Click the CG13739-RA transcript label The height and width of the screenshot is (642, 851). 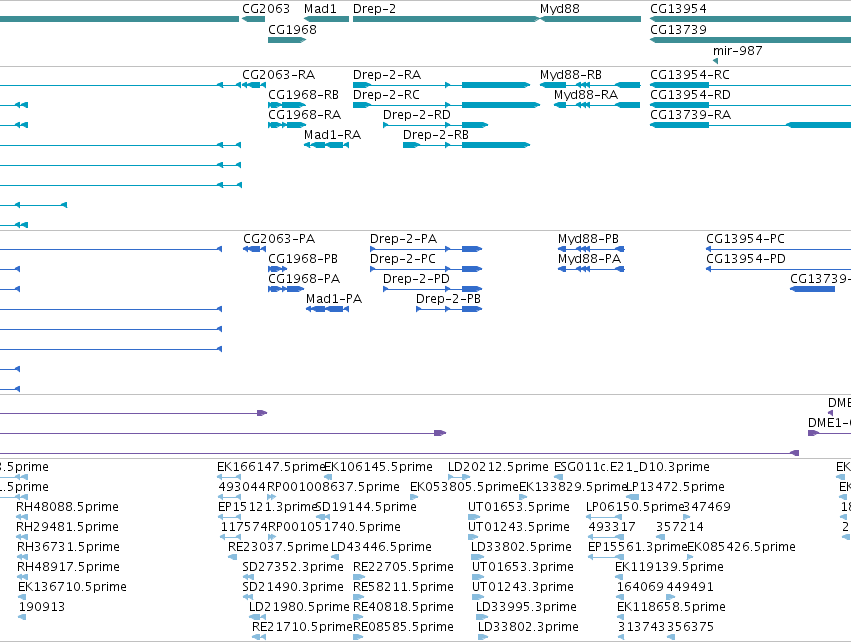pyautogui.click(x=690, y=115)
